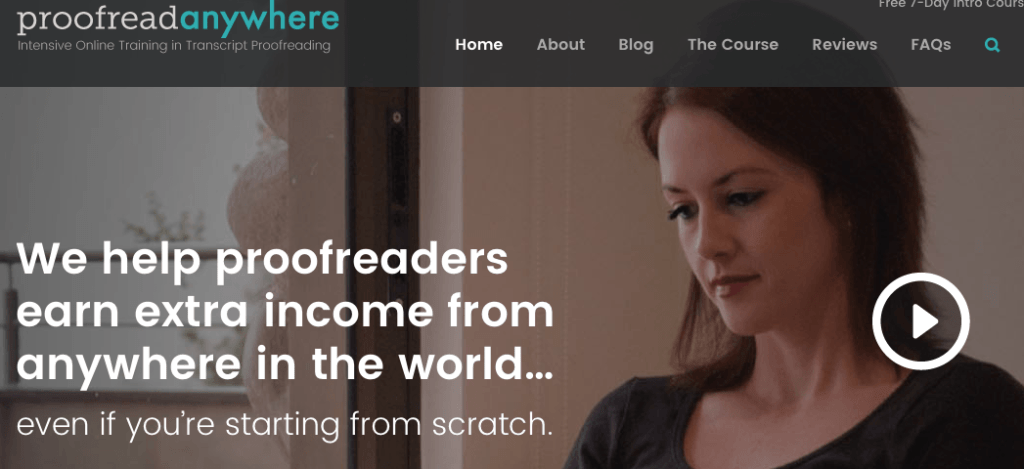
Task: Click the 'anywhere in the world...' line
Action: point(285,366)
